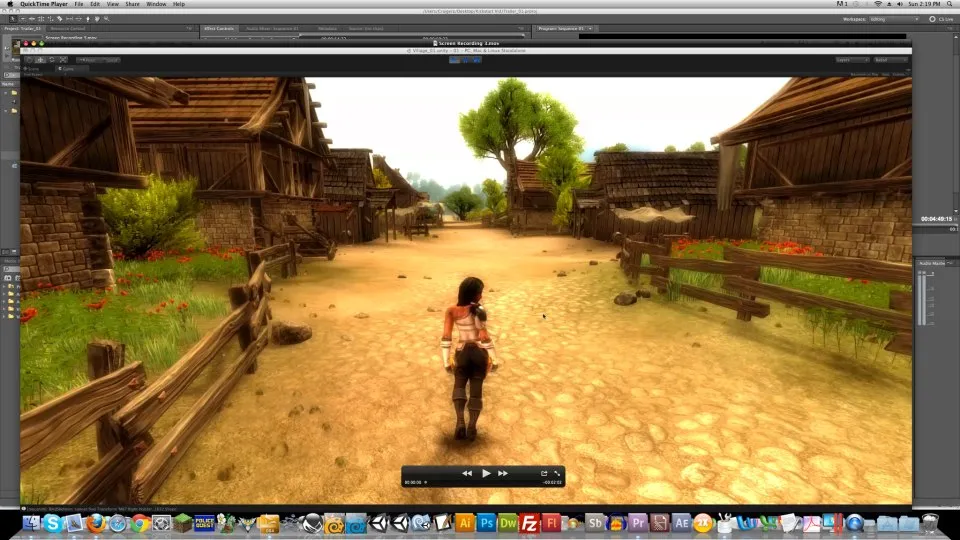Open the Share menu in the menu bar
Image resolution: width=960 pixels, height=540 pixels.
[x=132, y=4]
